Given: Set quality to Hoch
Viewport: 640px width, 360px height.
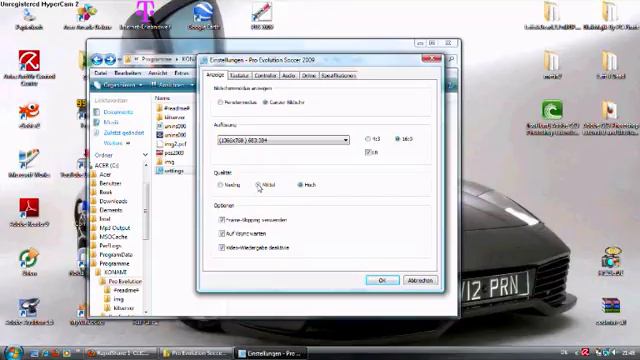Looking at the screenshot, I should (x=300, y=185).
